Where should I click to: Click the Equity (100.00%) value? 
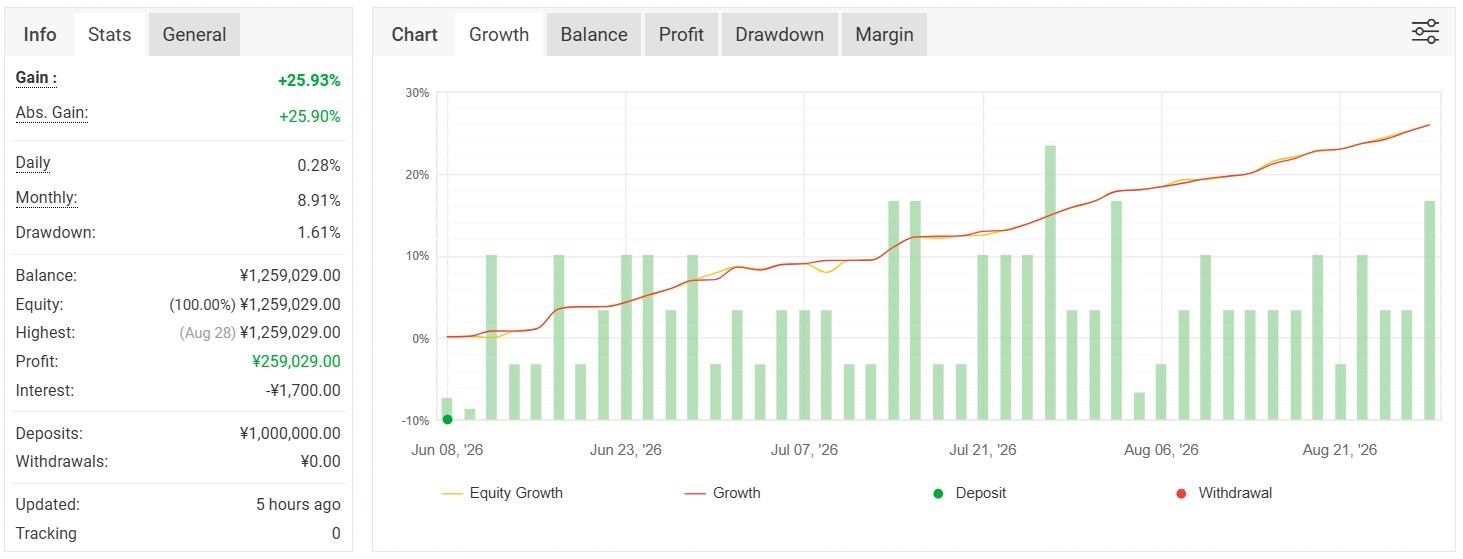coord(255,305)
